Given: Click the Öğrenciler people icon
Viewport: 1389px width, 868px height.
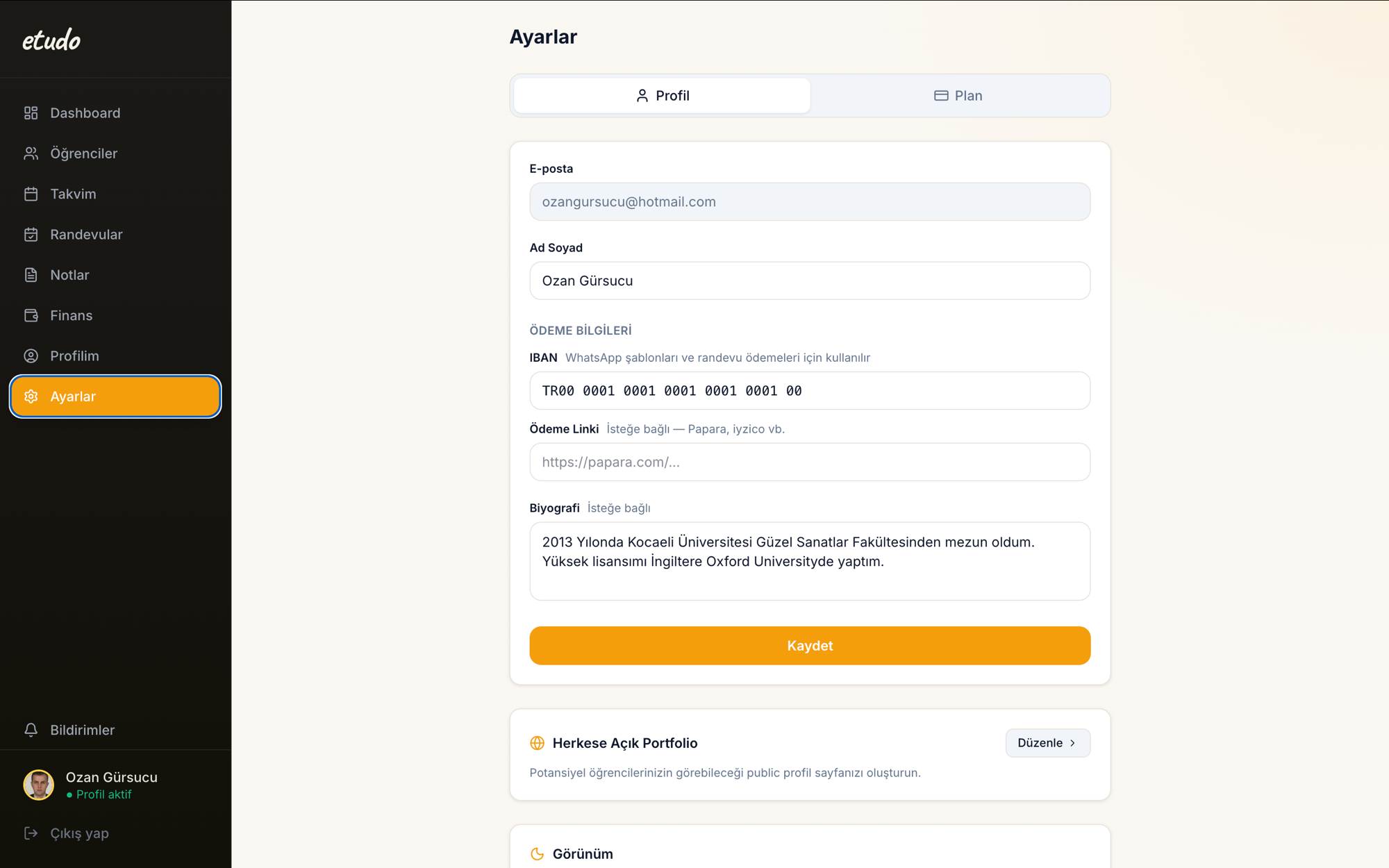Looking at the screenshot, I should click(x=31, y=153).
